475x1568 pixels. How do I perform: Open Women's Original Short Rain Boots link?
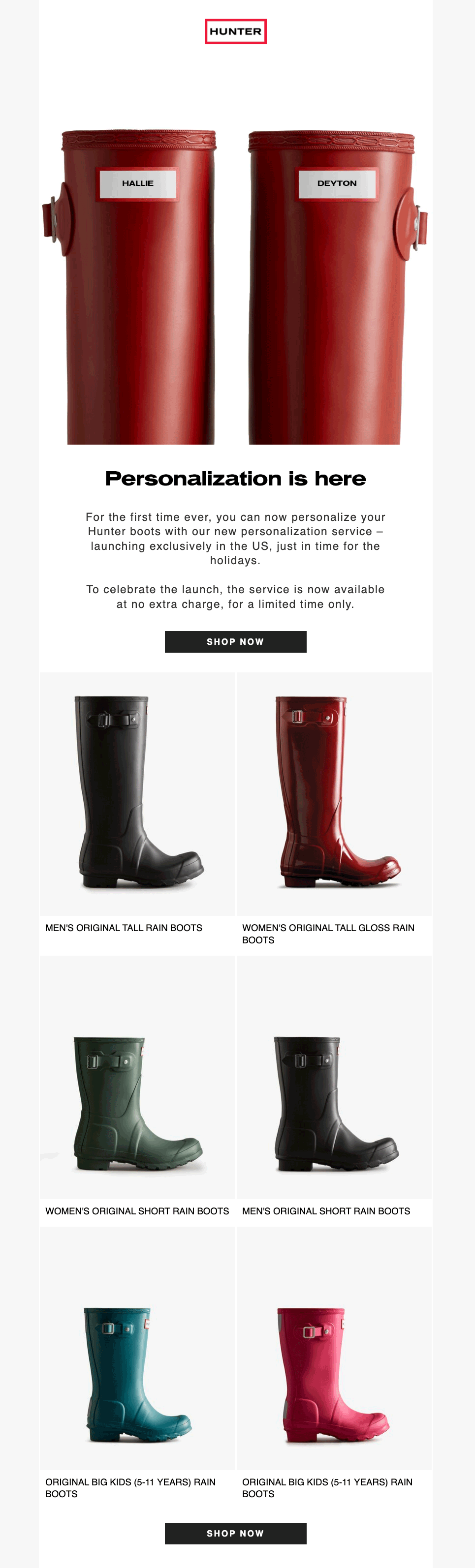pyautogui.click(x=137, y=1211)
